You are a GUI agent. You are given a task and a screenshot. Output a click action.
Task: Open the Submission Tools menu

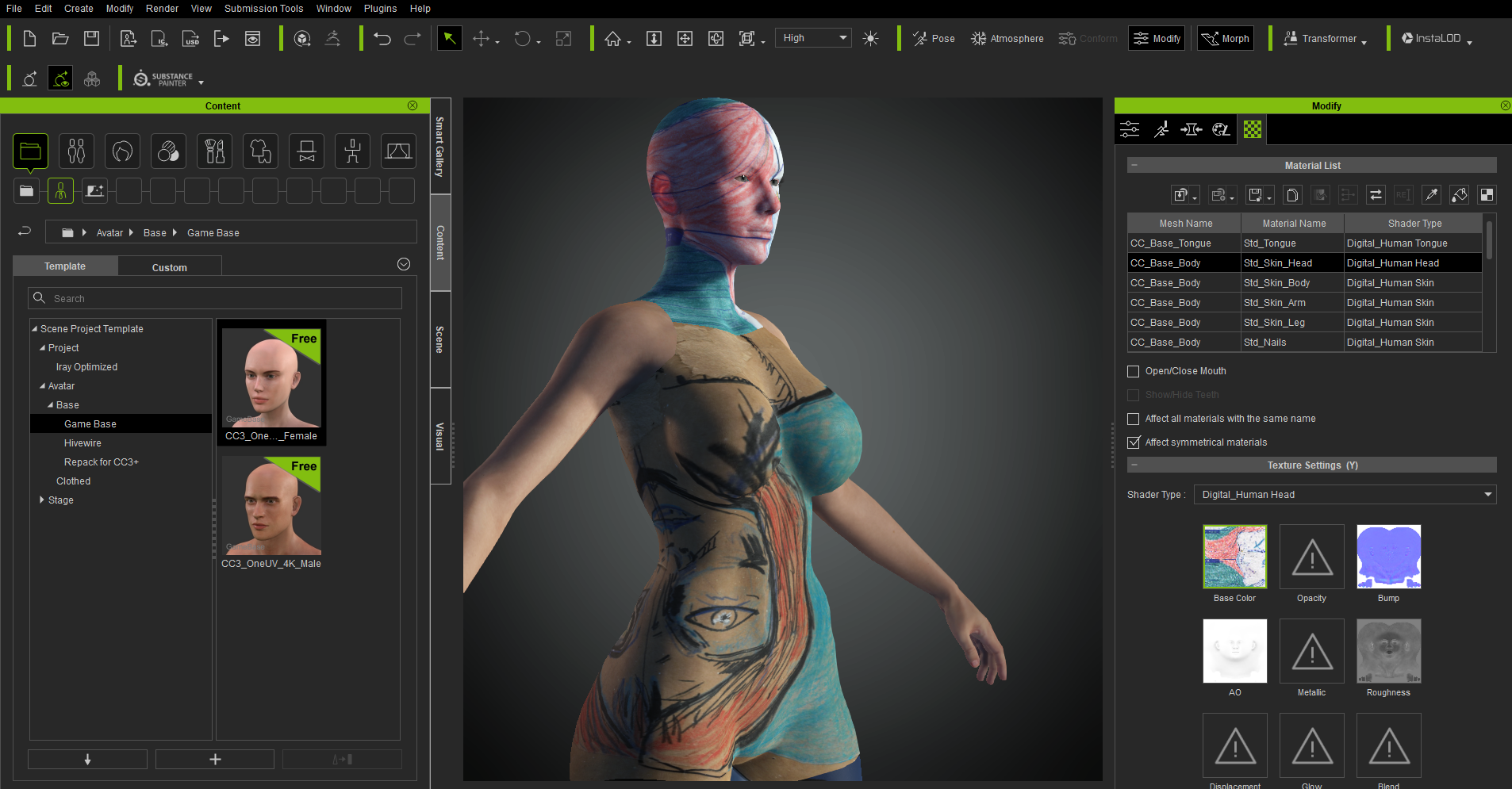click(x=263, y=9)
